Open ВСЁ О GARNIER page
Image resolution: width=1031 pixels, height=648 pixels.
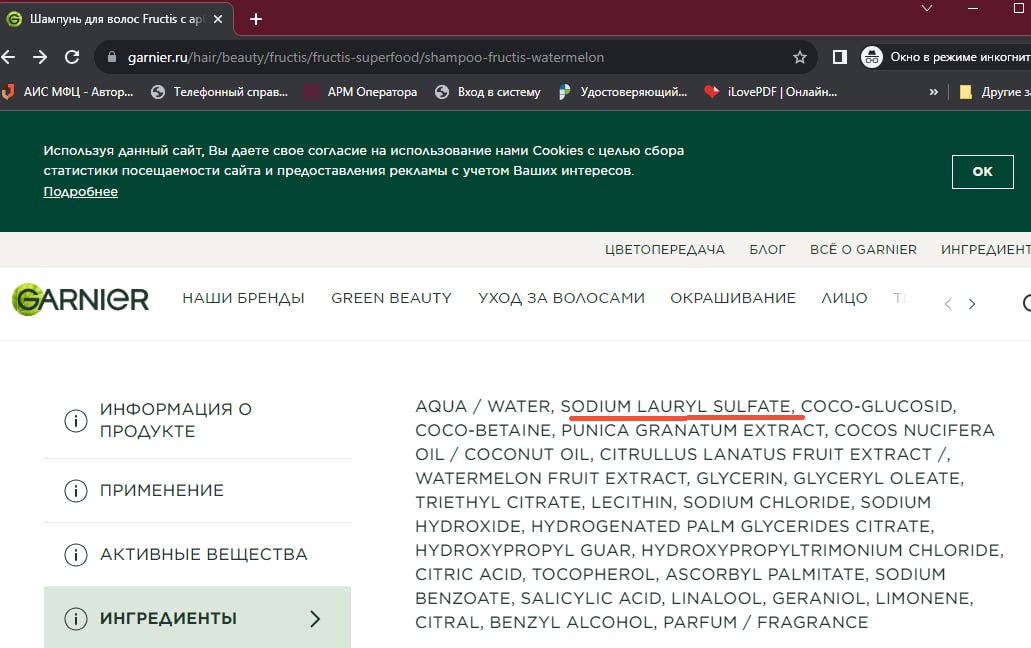pyautogui.click(x=863, y=250)
